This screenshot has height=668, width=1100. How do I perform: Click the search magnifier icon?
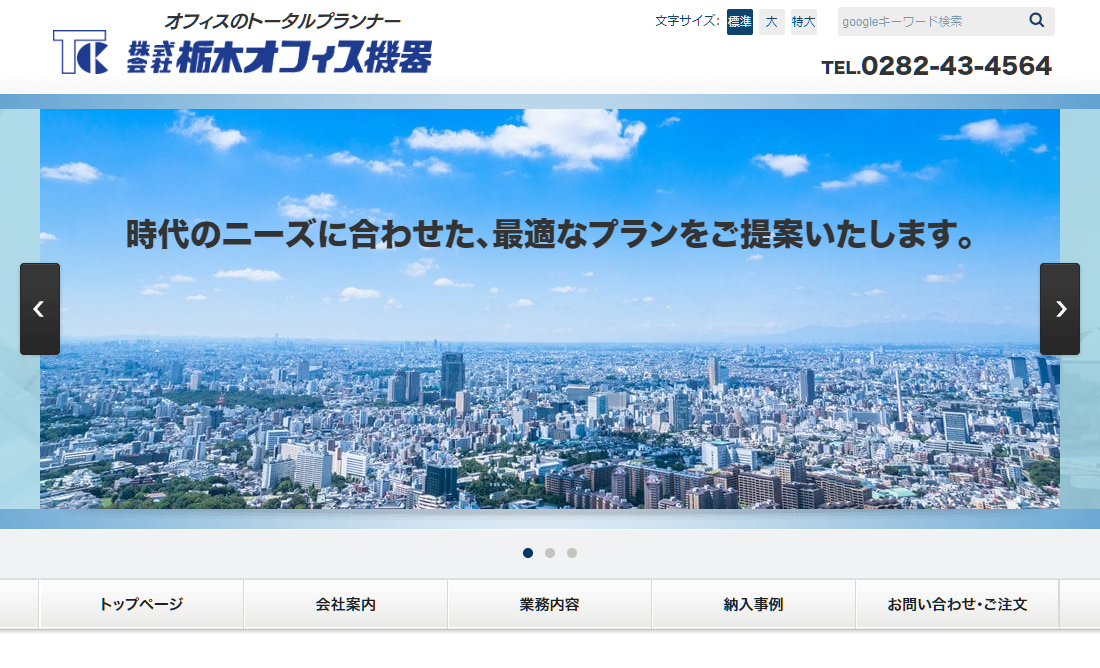1037,20
